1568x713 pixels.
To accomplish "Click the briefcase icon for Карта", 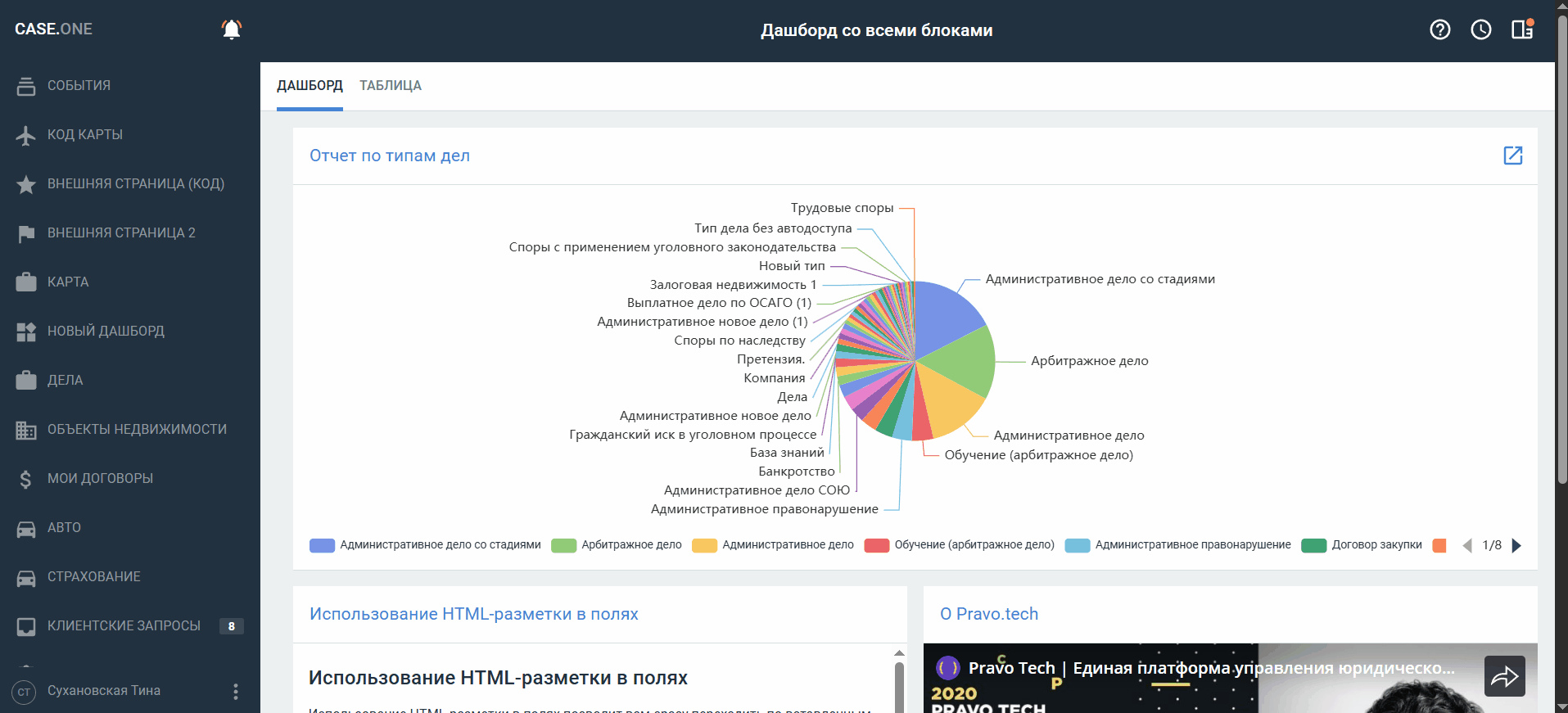I will point(26,282).
